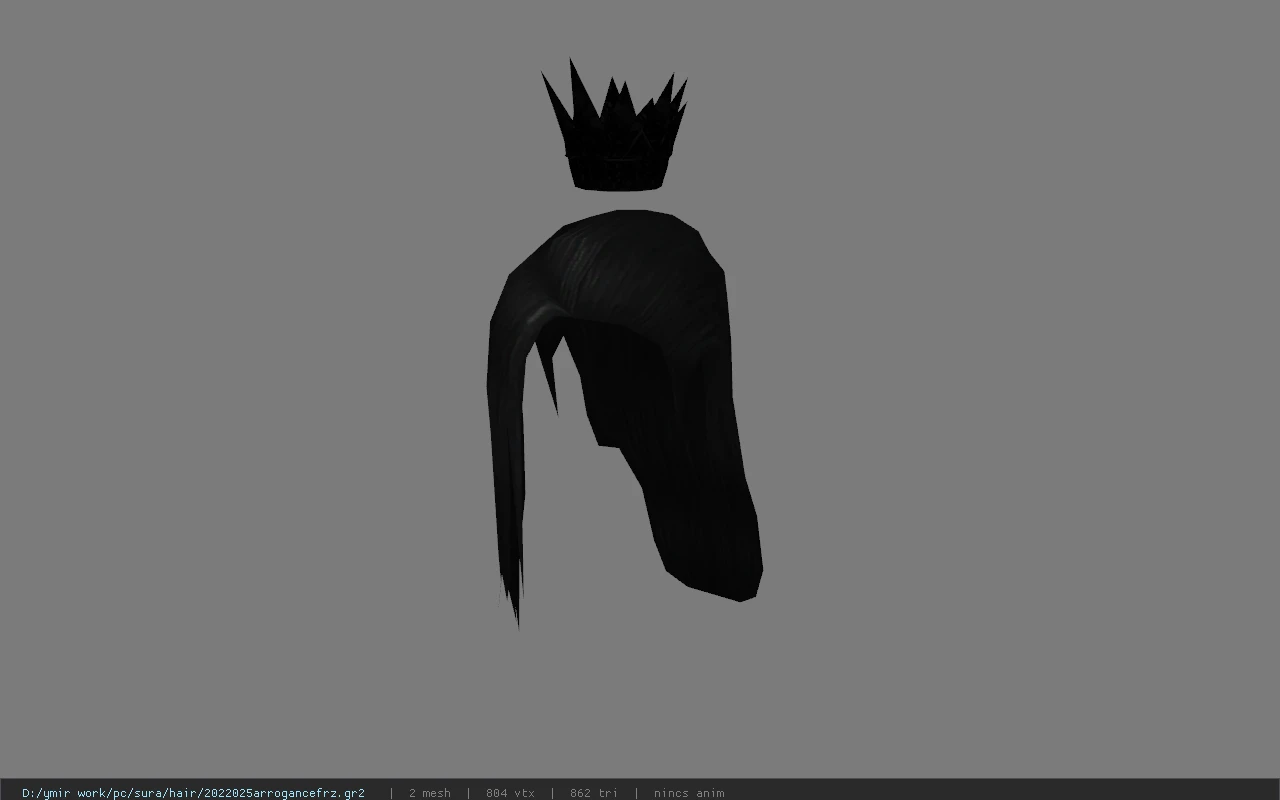Screen dimensions: 1280x800
Task: Click the "862 tri" status entry
Action: tap(594, 793)
